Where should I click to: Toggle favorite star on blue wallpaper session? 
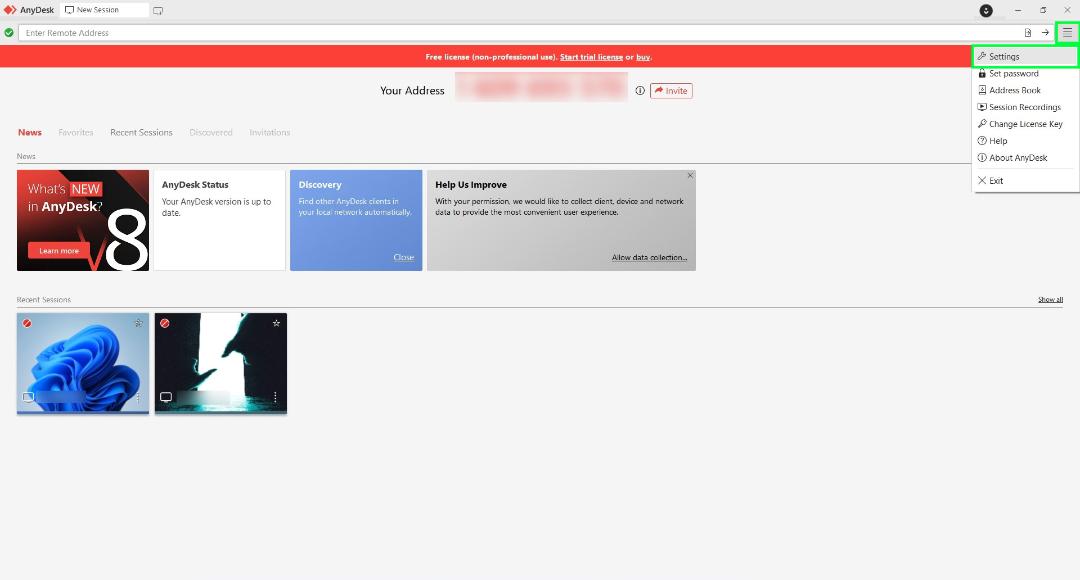tap(138, 323)
